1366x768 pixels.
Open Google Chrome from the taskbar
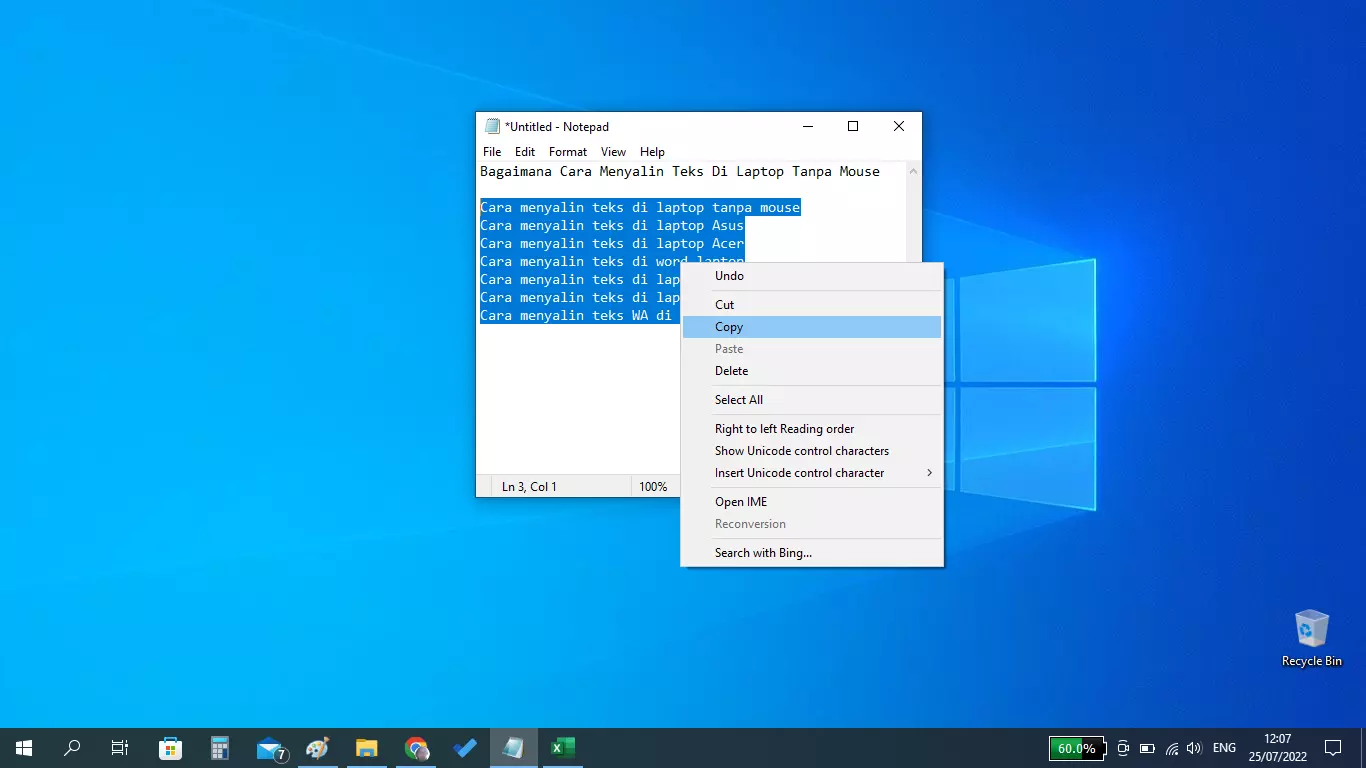coord(416,747)
